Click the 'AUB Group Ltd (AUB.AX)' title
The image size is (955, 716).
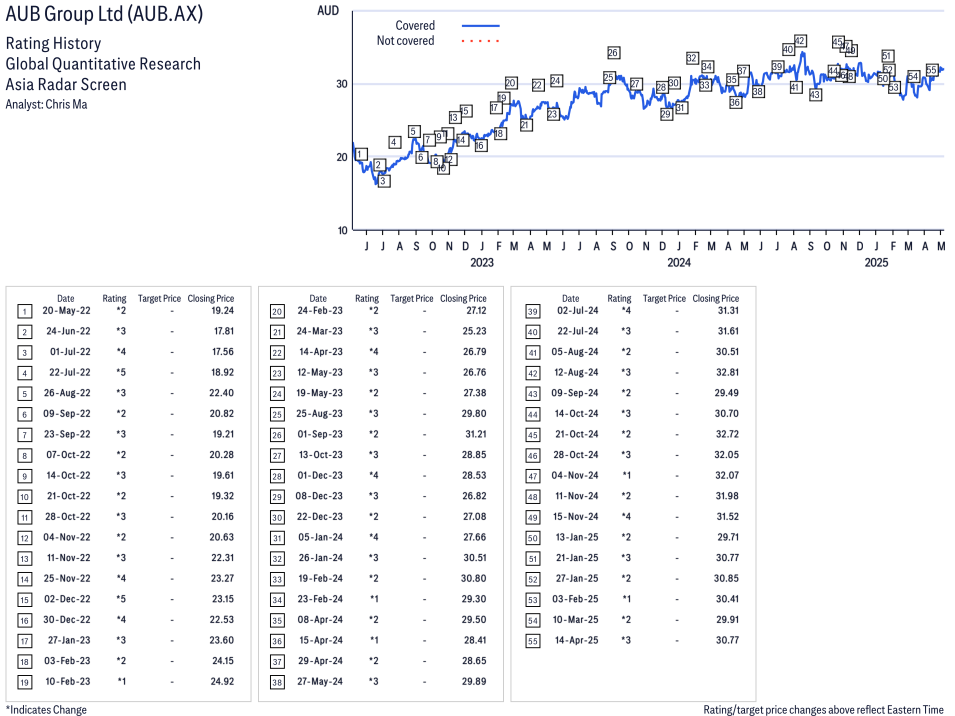104,14
